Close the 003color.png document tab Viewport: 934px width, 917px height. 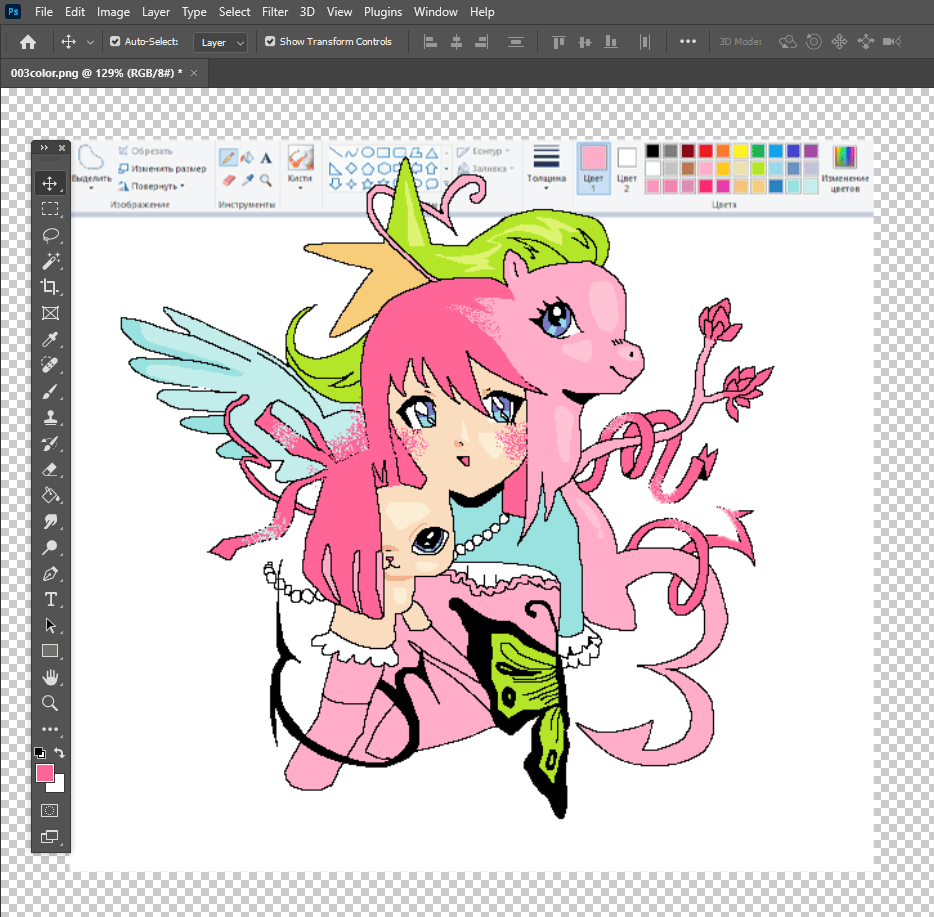(x=194, y=73)
